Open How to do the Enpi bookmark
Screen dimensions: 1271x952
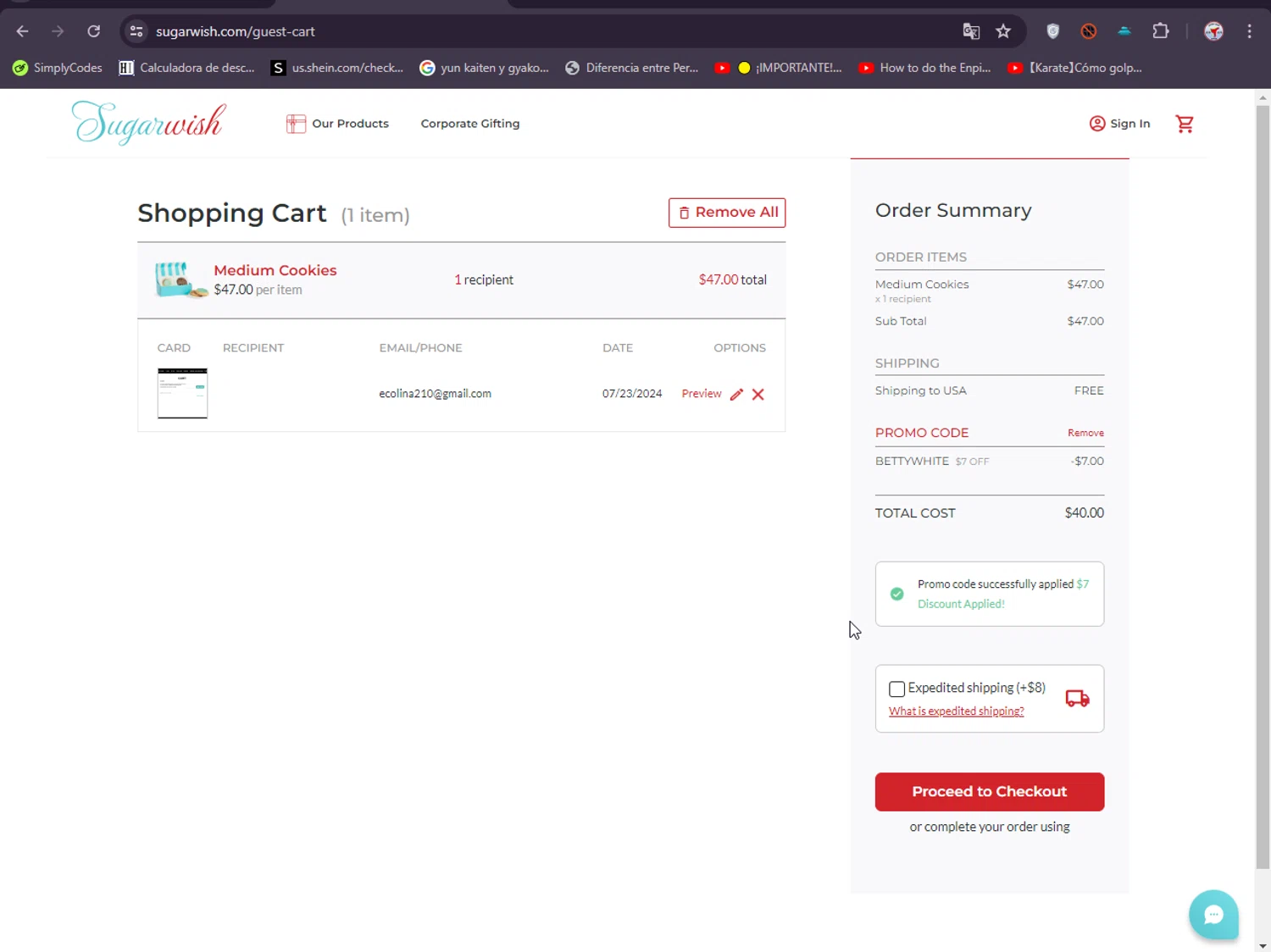(924, 68)
